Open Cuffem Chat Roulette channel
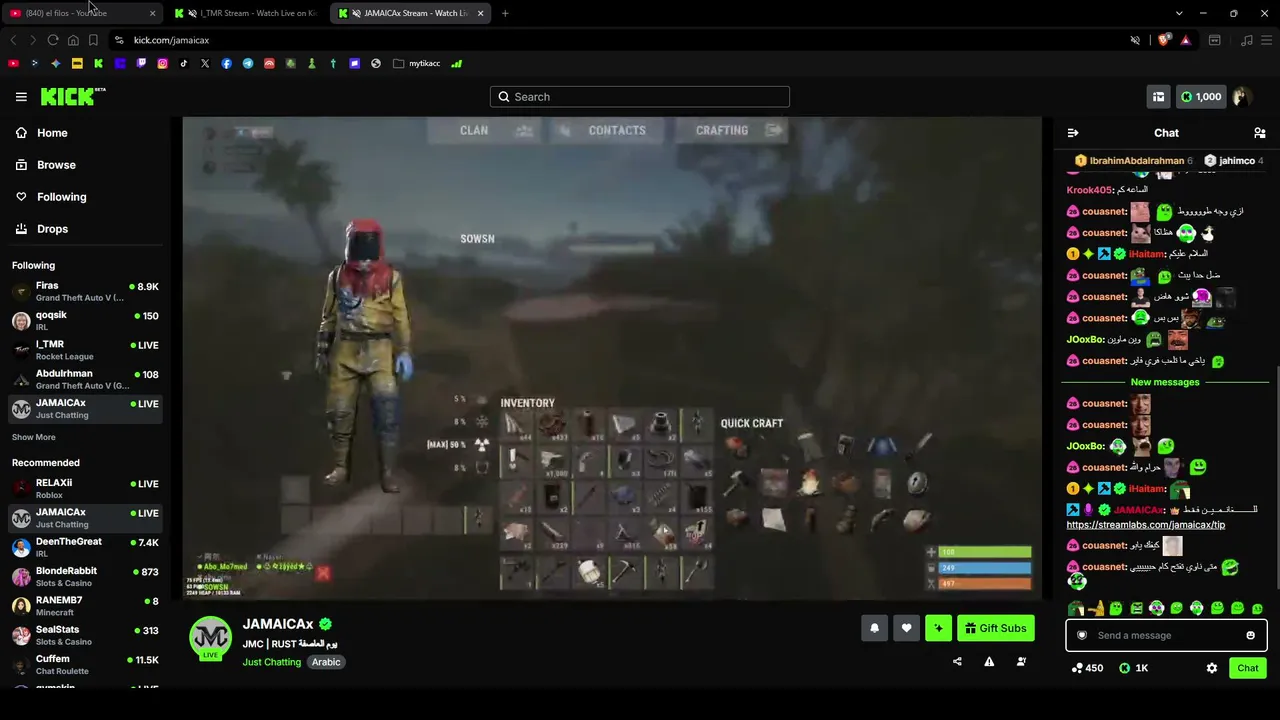 click(x=85, y=664)
